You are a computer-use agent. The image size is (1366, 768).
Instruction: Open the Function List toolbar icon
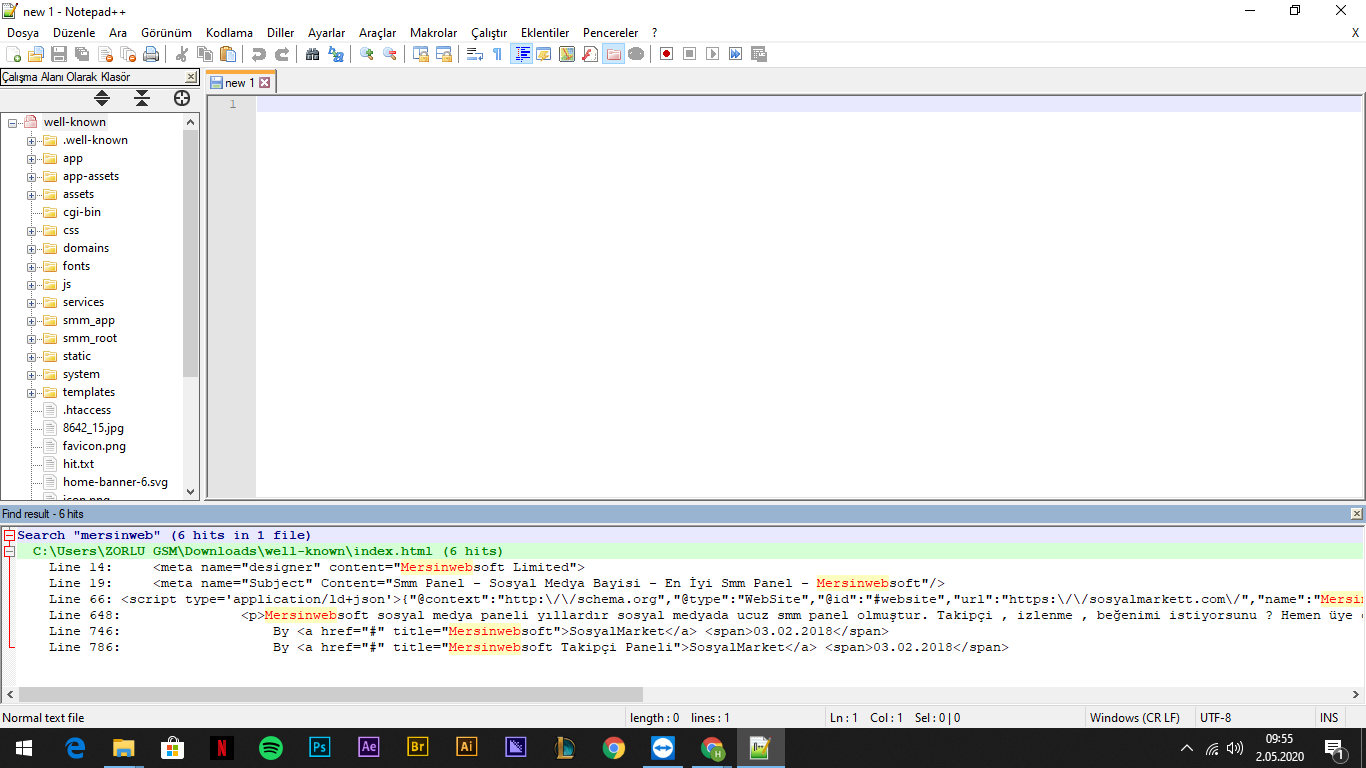[x=590, y=54]
